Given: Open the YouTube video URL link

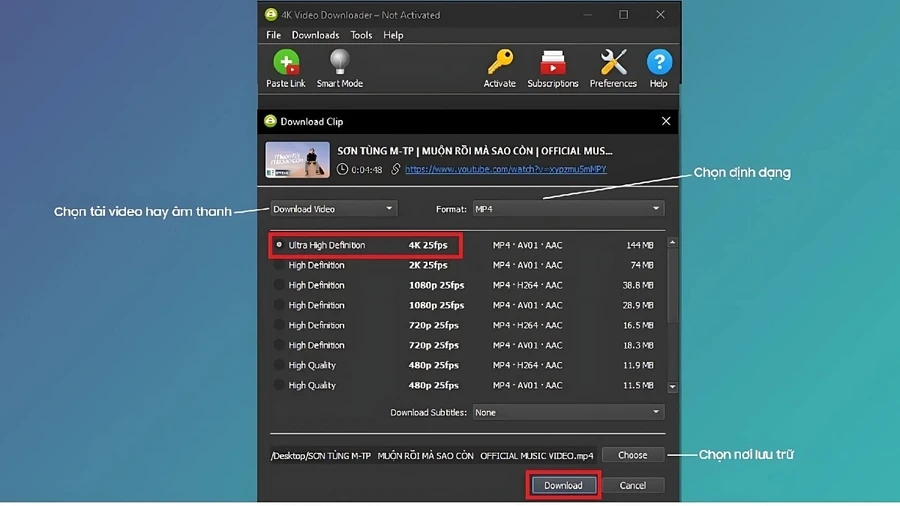Looking at the screenshot, I should click(x=506, y=169).
